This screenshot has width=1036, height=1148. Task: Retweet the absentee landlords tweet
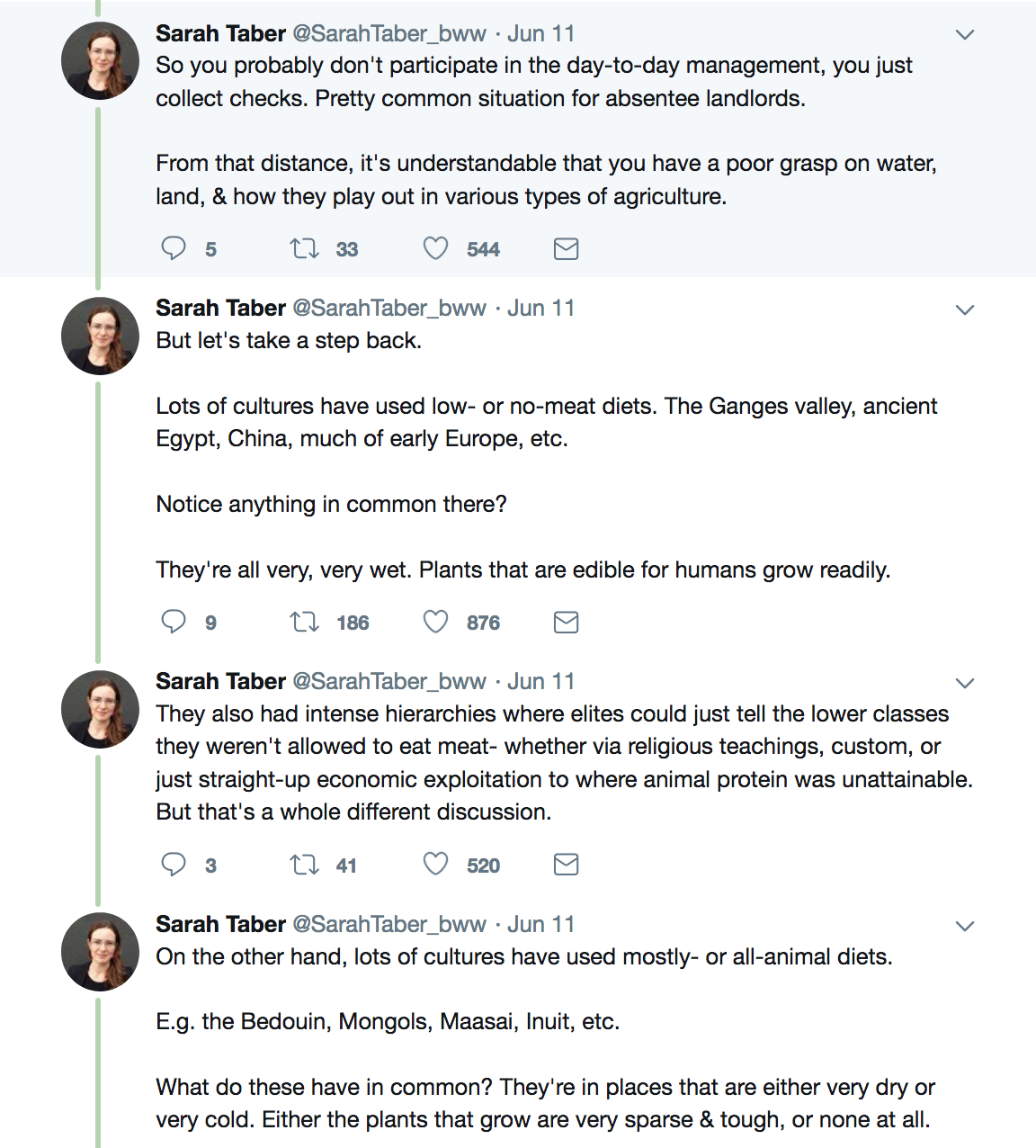[305, 248]
